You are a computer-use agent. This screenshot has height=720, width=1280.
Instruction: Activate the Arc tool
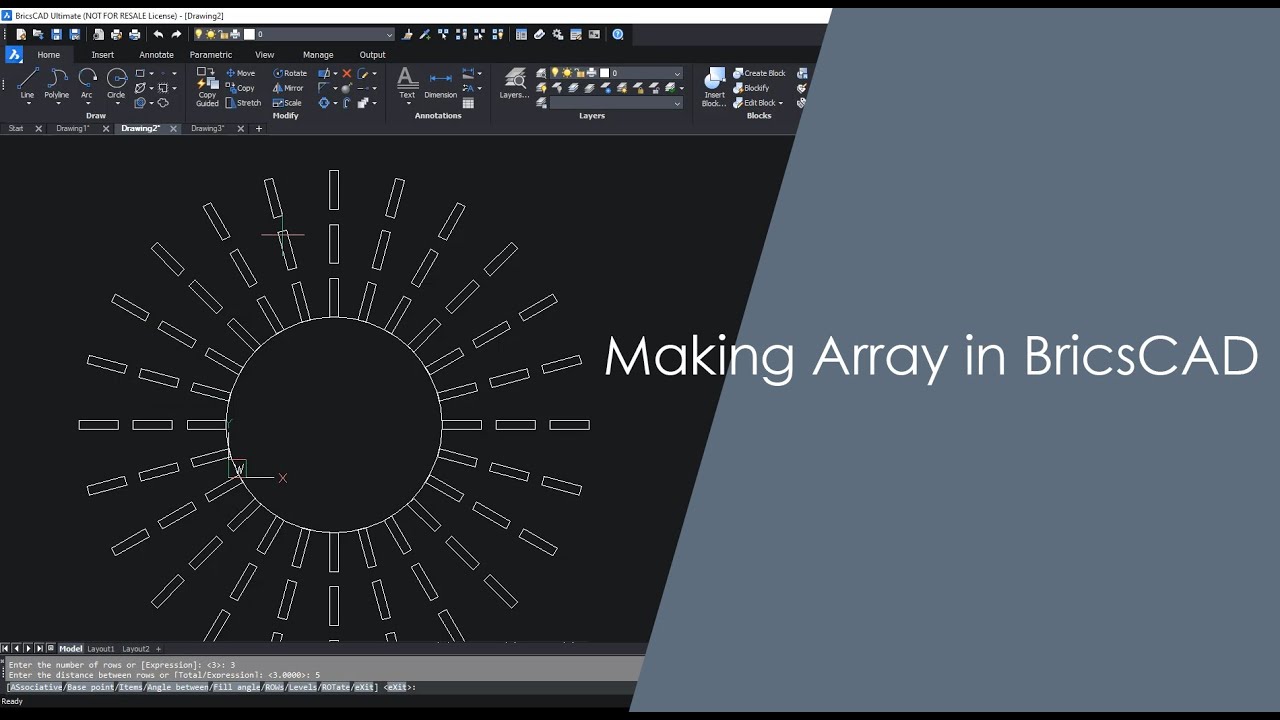click(87, 82)
